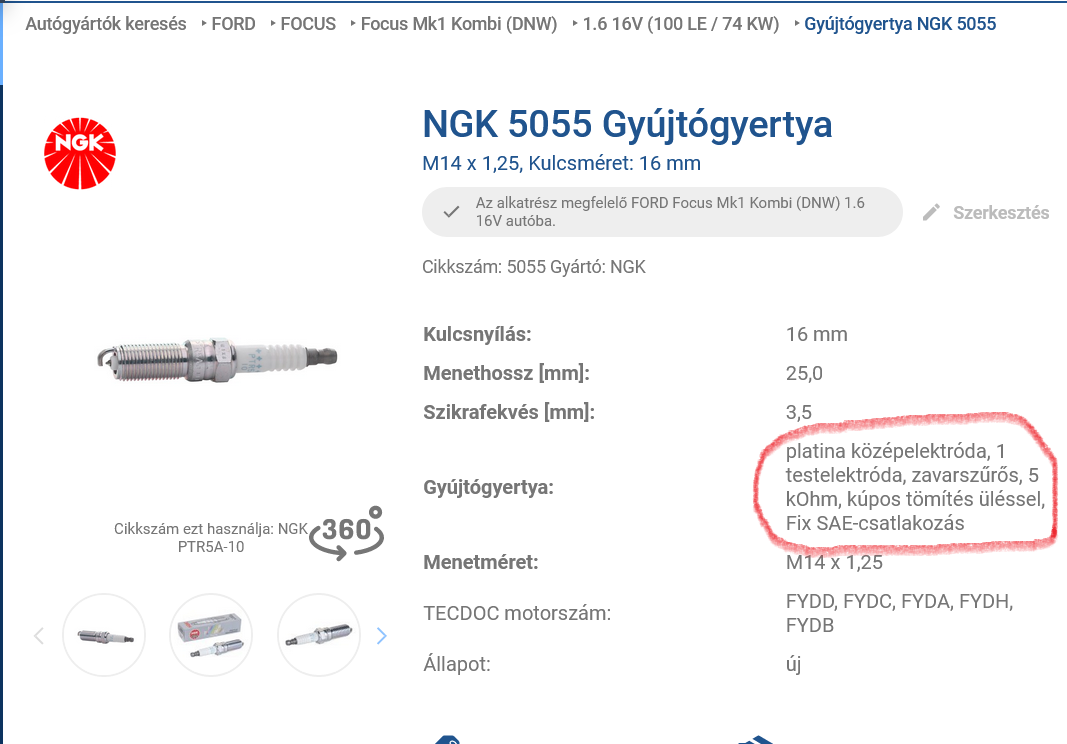Show next thumbnails with right arrow

point(381,636)
